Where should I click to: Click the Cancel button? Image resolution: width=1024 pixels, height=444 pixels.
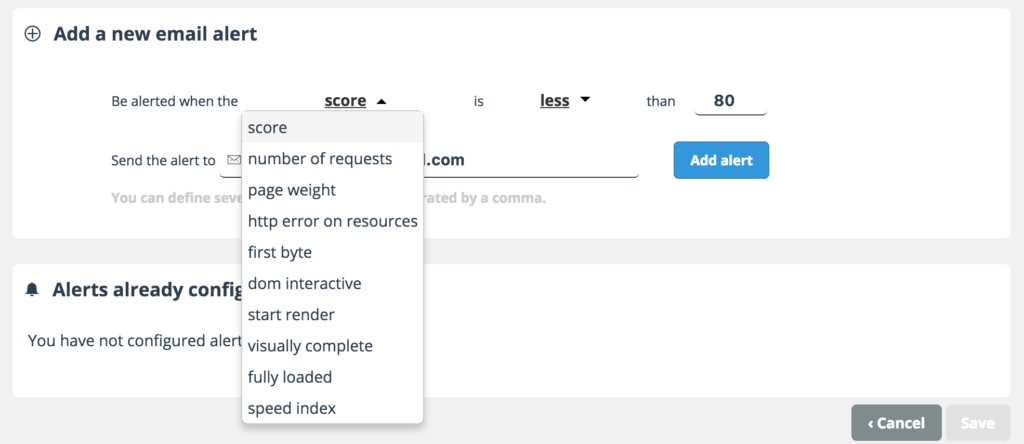tap(896, 423)
